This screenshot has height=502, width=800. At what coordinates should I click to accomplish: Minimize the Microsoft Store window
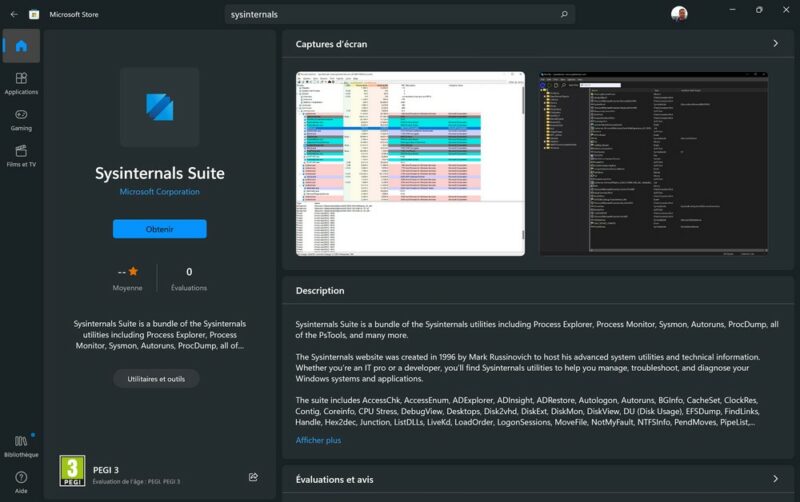click(733, 10)
